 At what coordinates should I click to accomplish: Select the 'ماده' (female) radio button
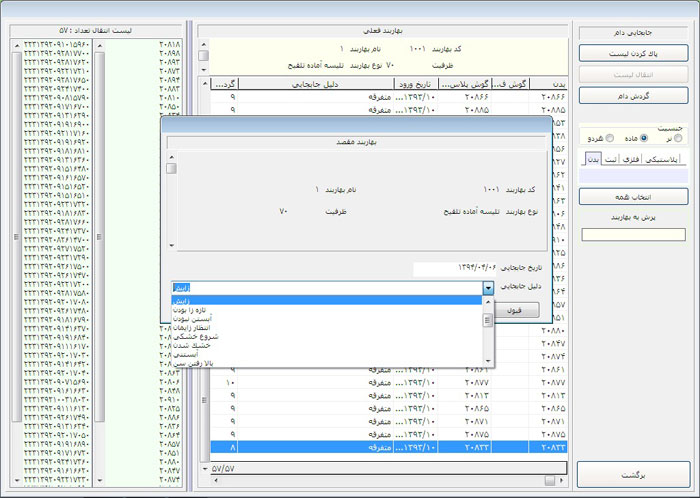point(644,138)
